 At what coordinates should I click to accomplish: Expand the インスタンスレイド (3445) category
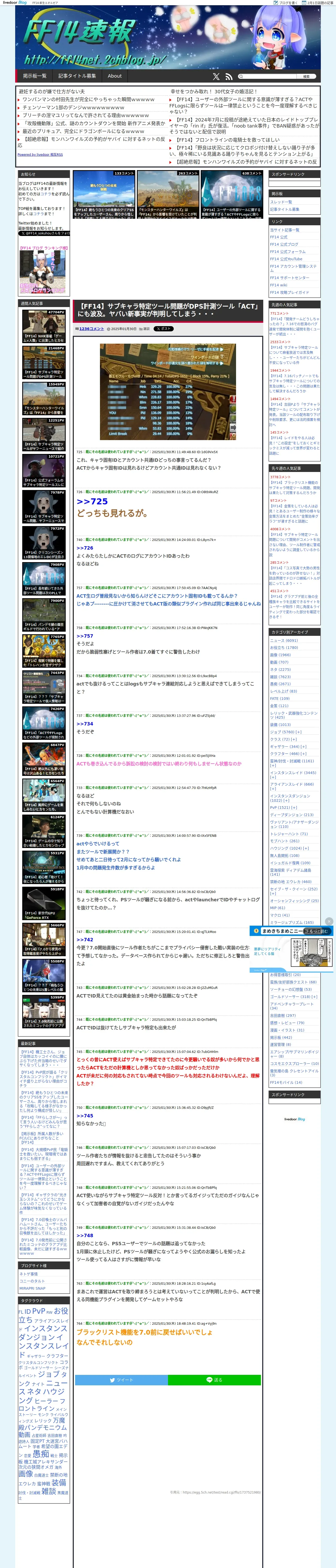point(273,777)
